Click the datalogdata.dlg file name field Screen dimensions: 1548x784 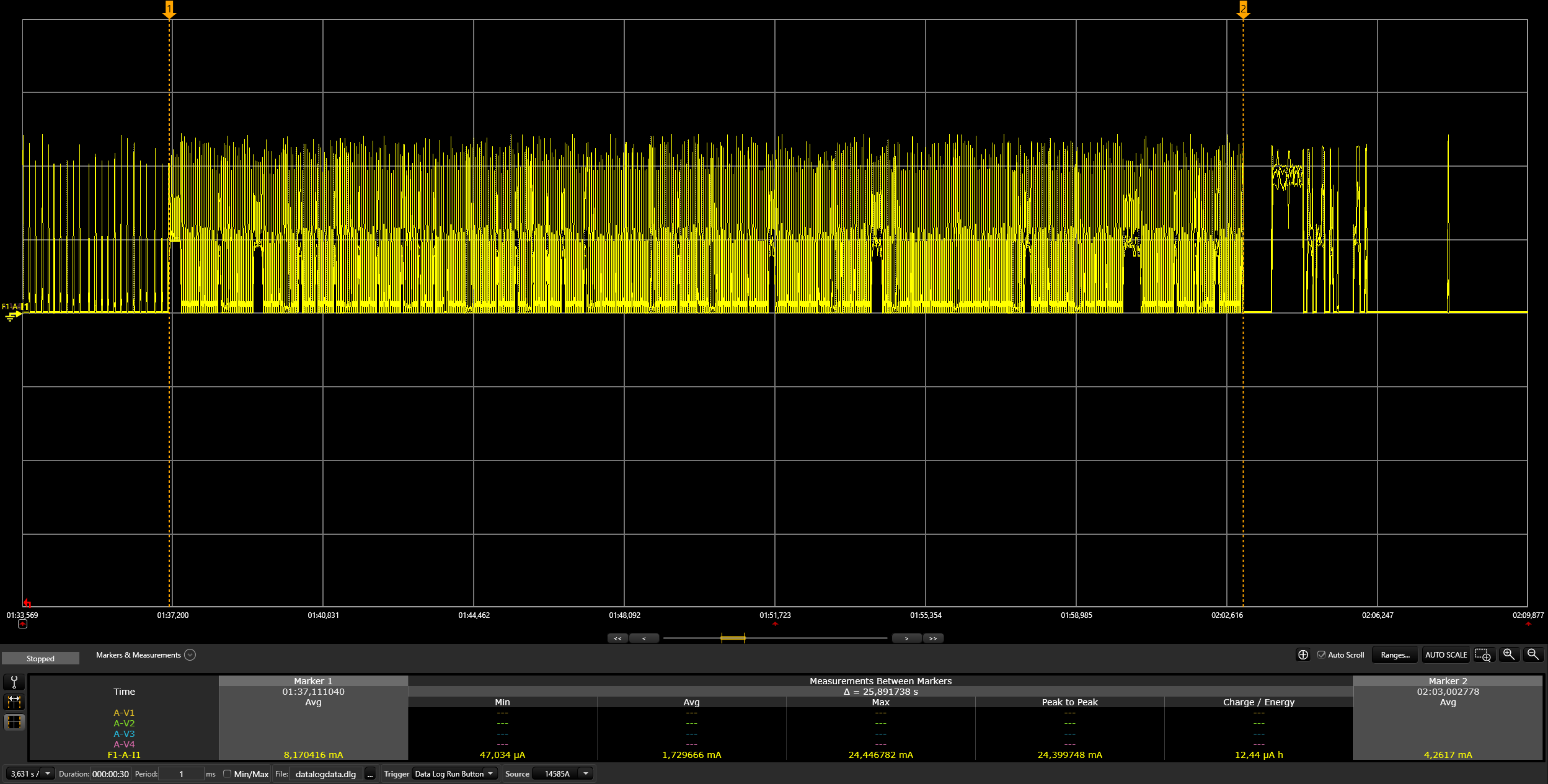point(326,773)
